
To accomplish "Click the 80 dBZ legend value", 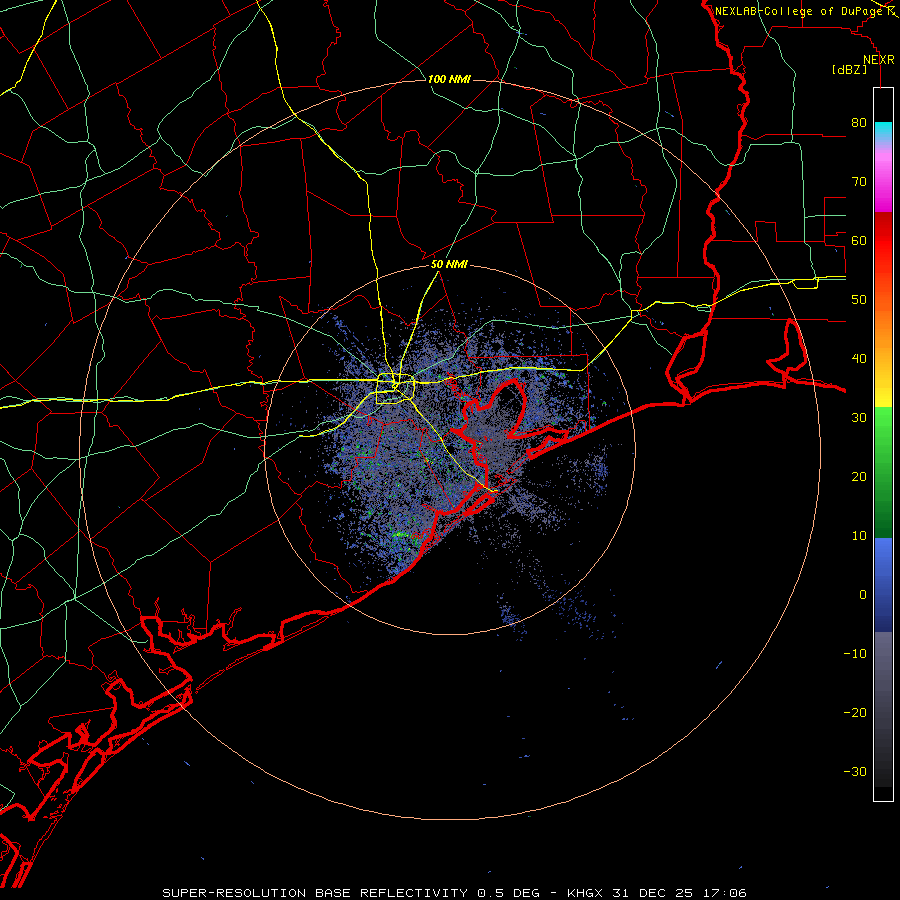I will [x=859, y=123].
